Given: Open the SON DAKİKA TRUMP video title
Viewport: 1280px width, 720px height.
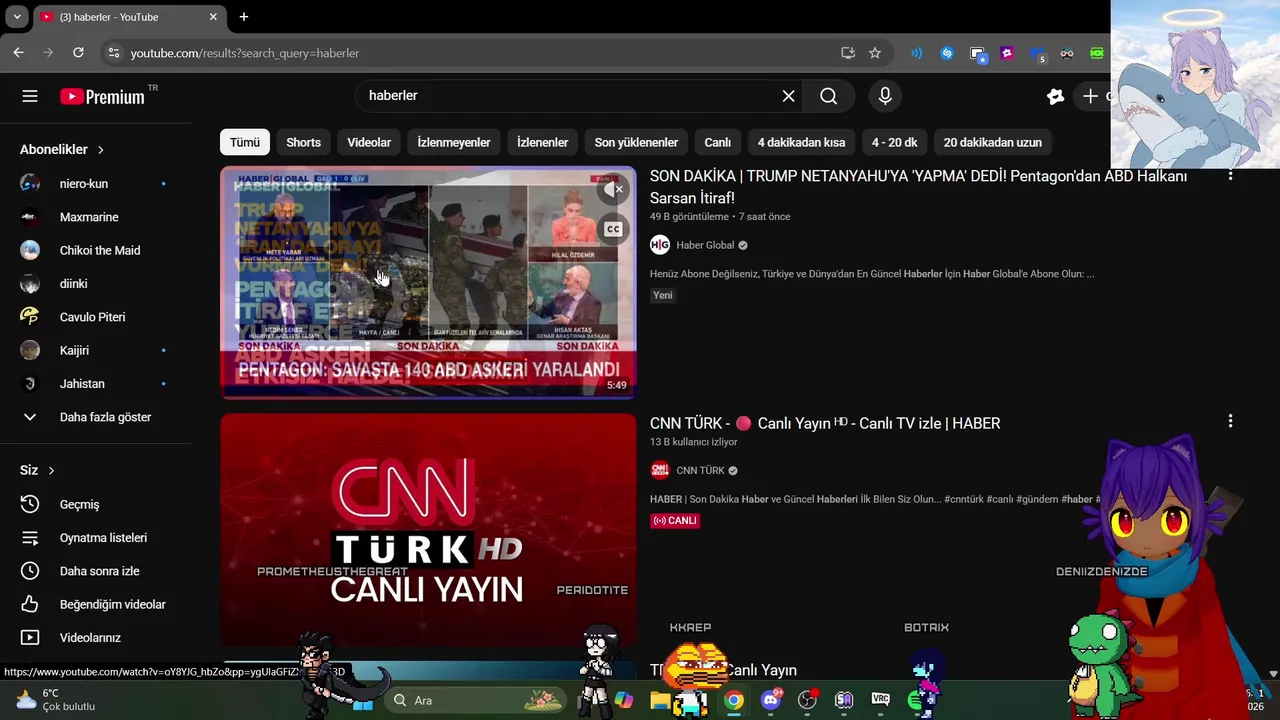Looking at the screenshot, I should click(x=918, y=187).
